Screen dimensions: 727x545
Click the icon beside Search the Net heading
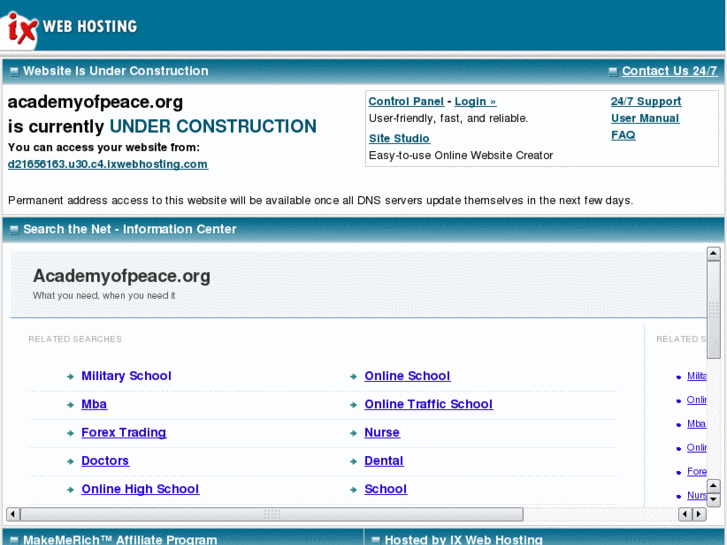pos(14,230)
